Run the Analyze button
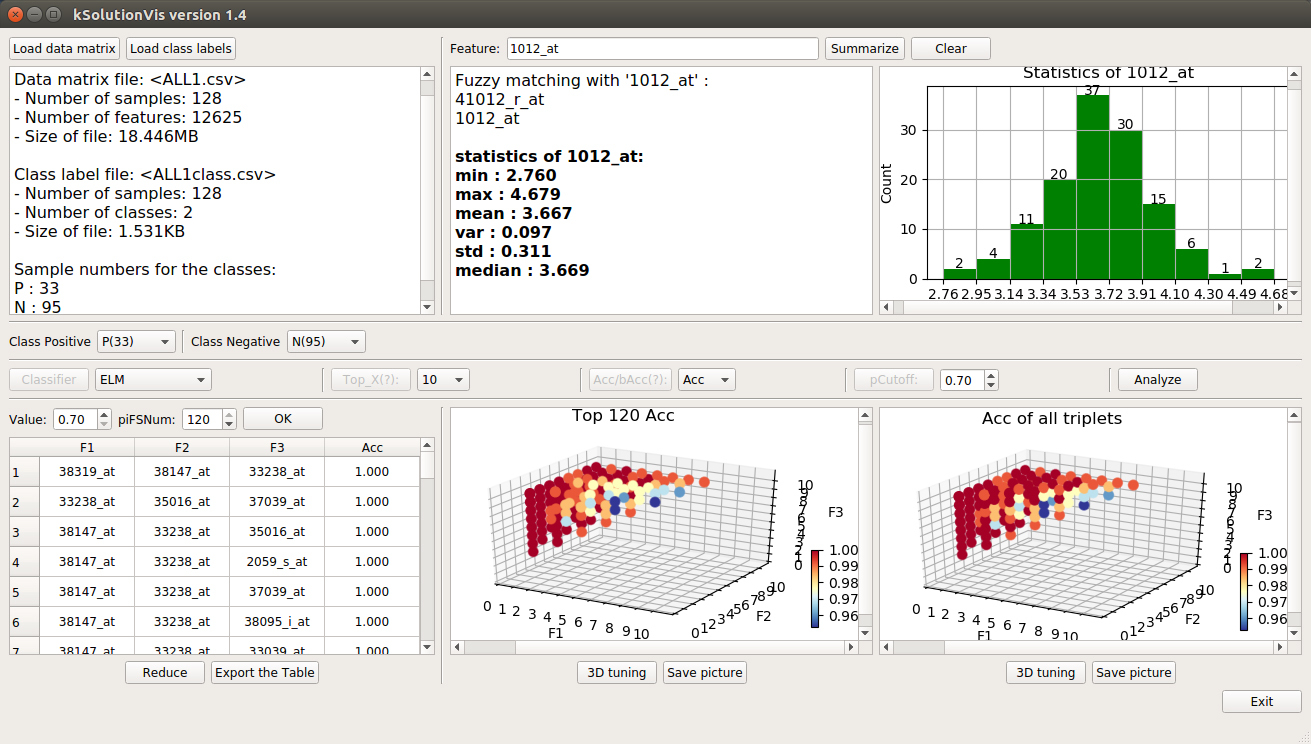Viewport: 1311px width, 744px height. point(1157,380)
